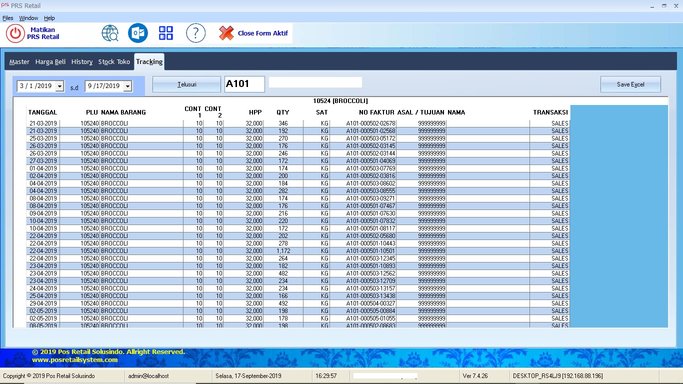Image resolution: width=683 pixels, height=384 pixels.
Task: Switch to the History tab
Action: [82, 62]
